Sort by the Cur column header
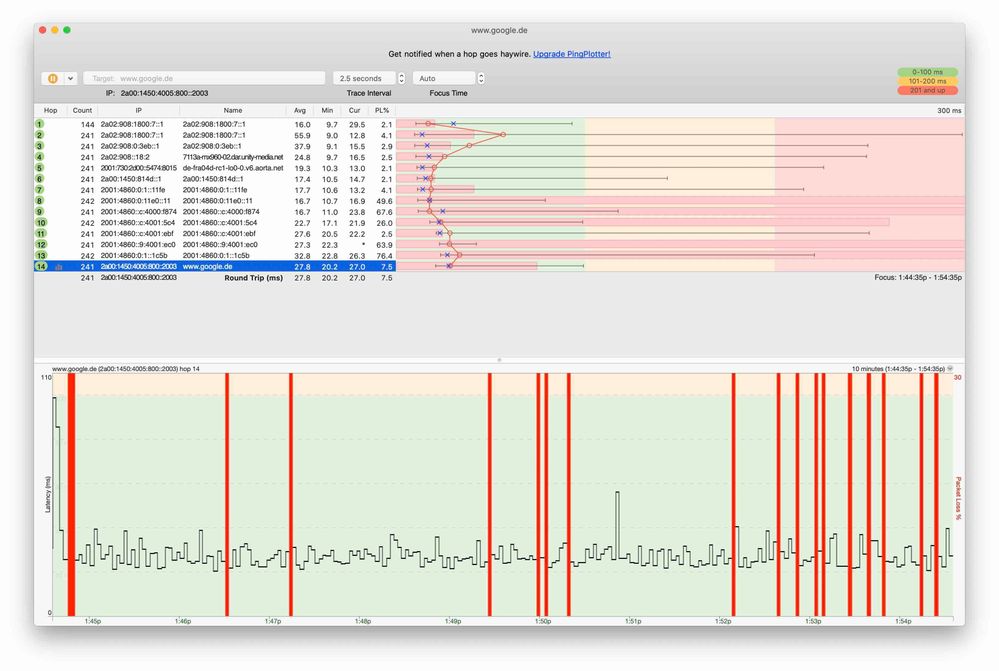Screen dimensions: 999x671 [x=354, y=110]
